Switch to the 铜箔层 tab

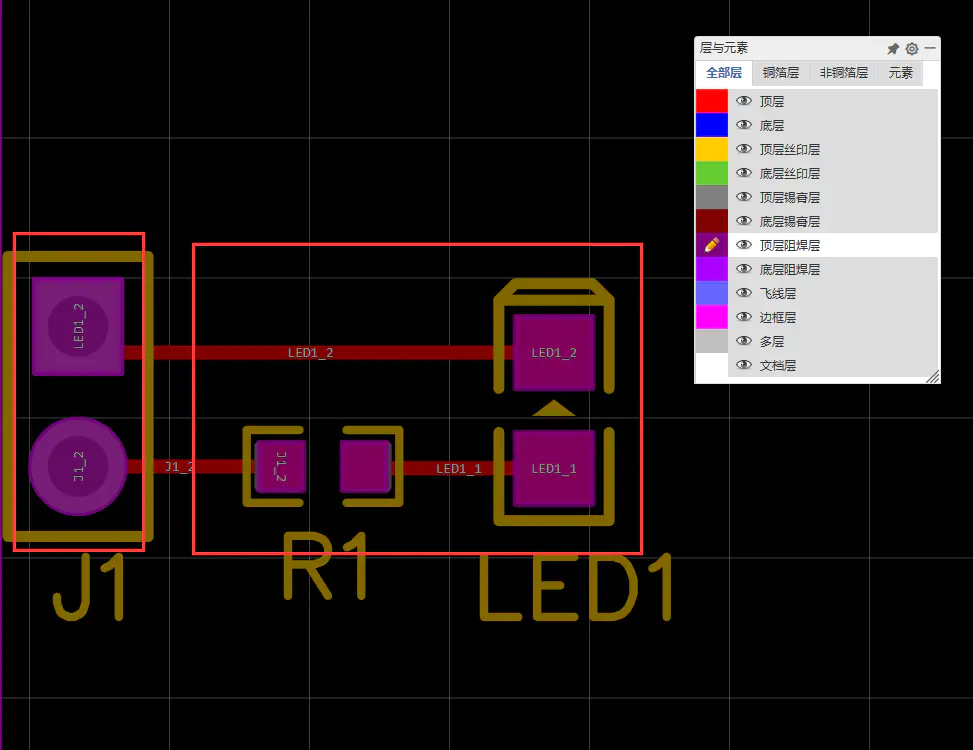[781, 73]
